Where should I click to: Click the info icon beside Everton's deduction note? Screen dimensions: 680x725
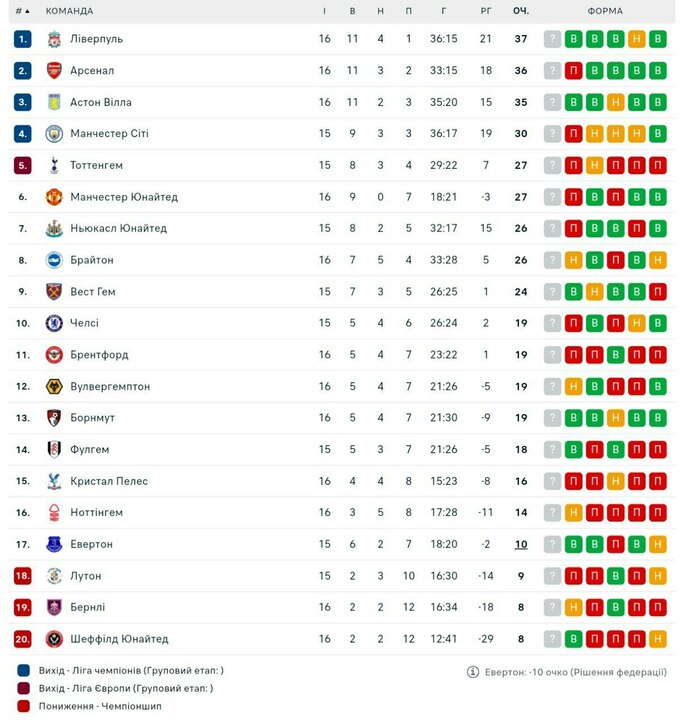pyautogui.click(x=473, y=672)
